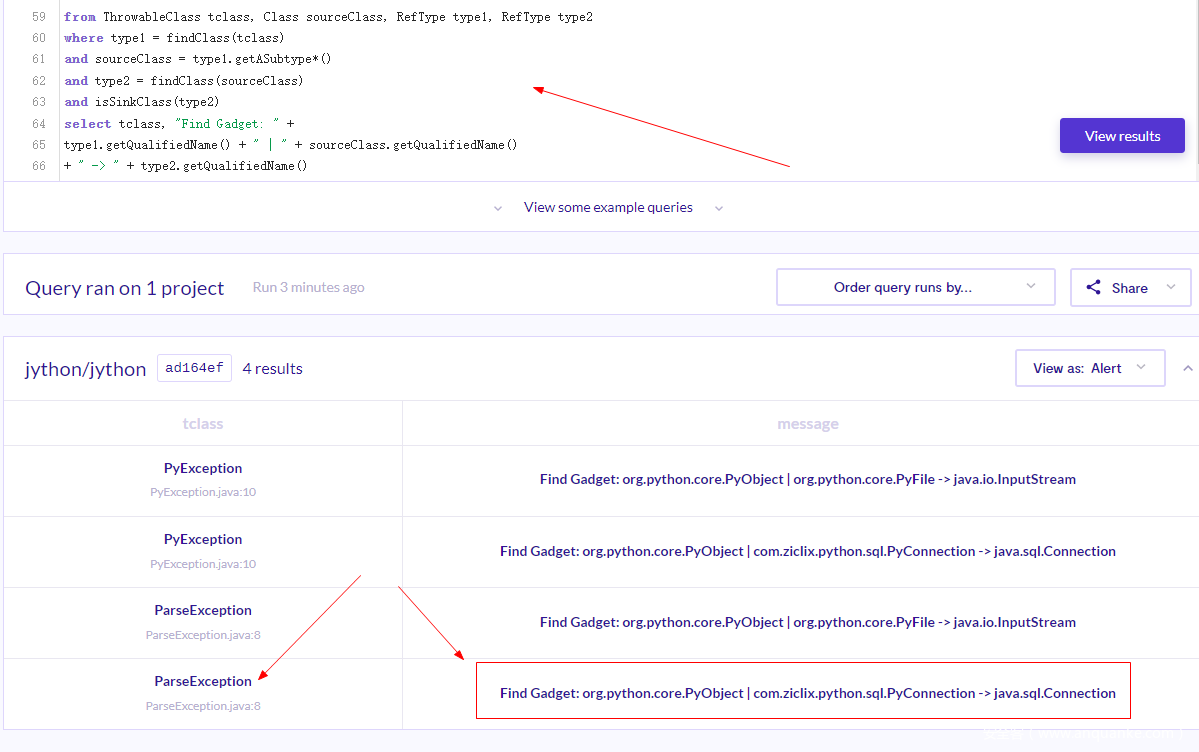Open the jython/jython project link
The width and height of the screenshot is (1199, 752).
pyautogui.click(x=86, y=368)
